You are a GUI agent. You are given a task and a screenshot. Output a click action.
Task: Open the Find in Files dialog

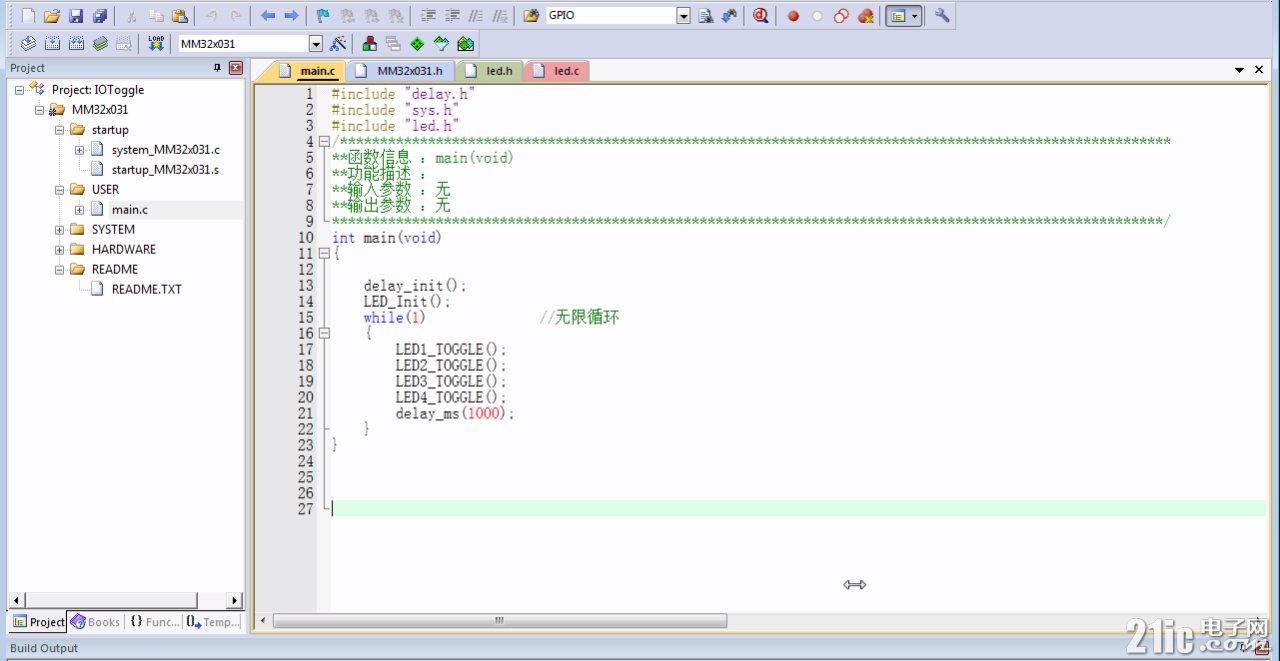[x=531, y=16]
